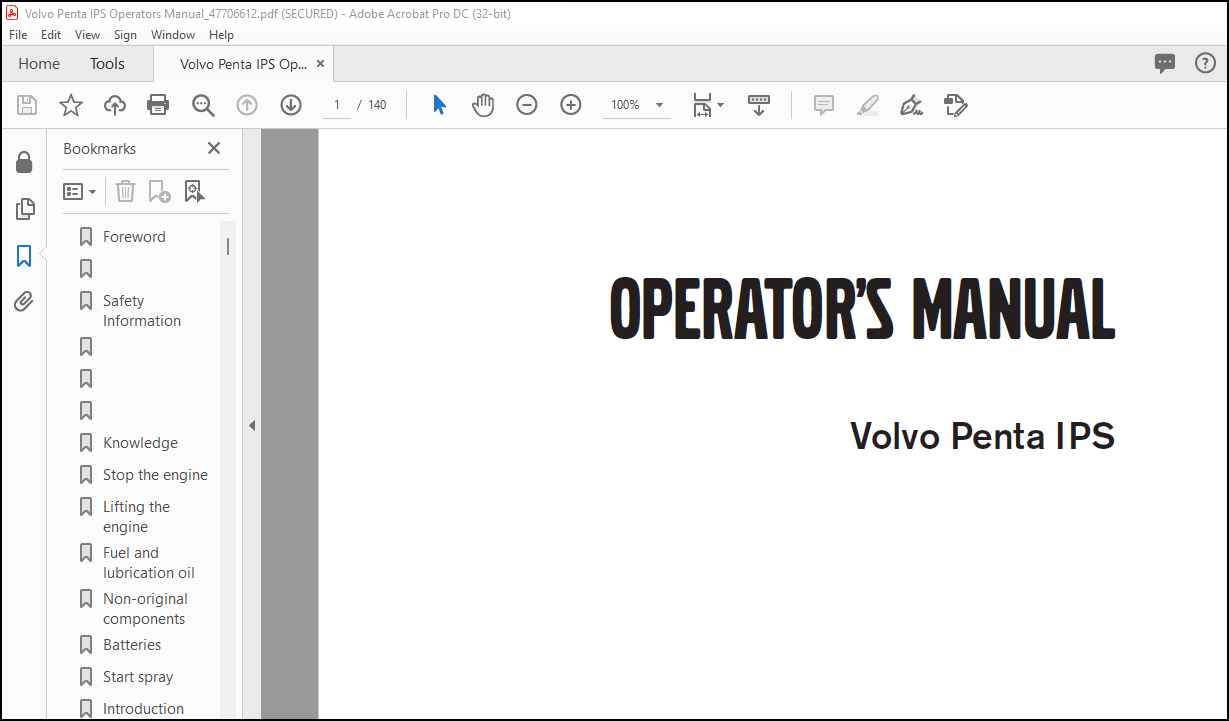Toggle the Bookmarks panel icon
The height and width of the screenshot is (721, 1229).
[x=24, y=256]
